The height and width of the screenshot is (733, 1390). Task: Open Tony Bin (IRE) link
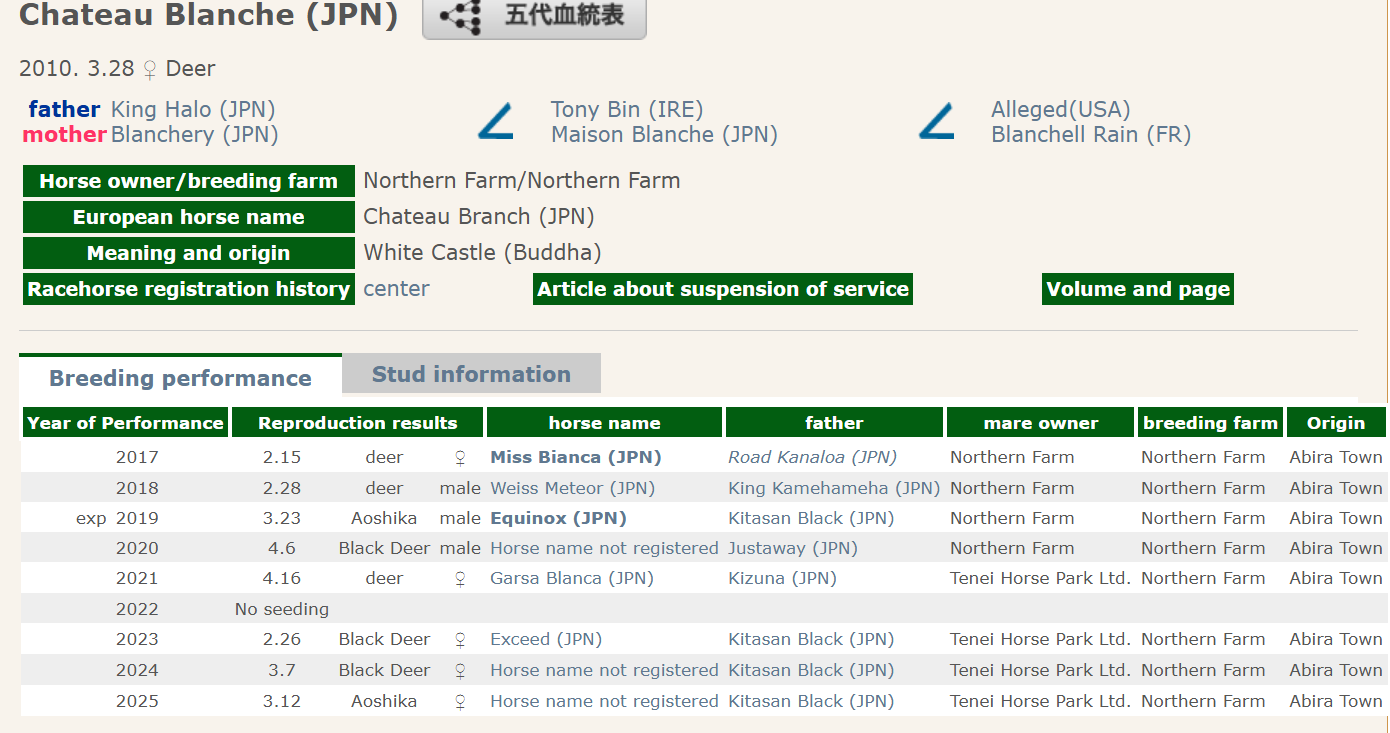(627, 109)
